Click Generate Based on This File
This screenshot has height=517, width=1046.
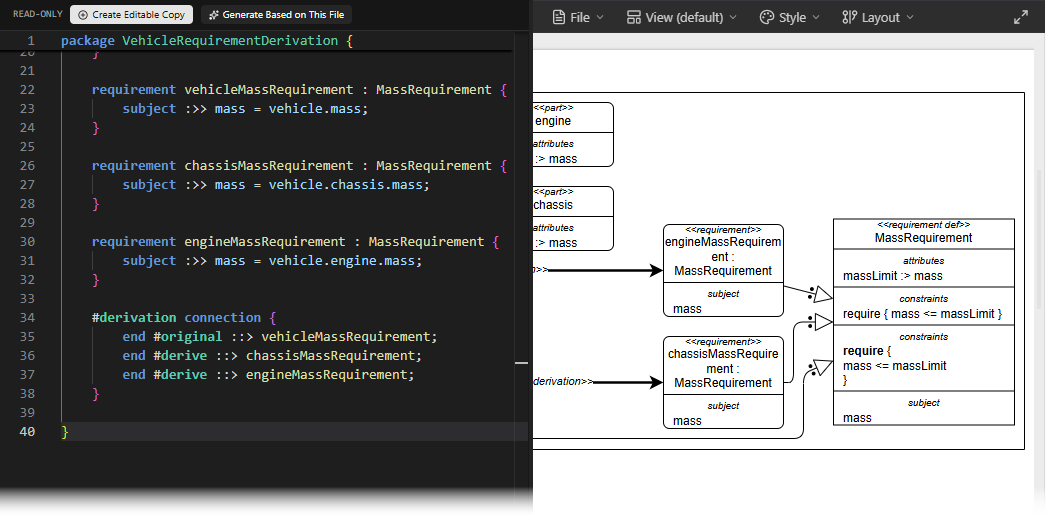point(276,15)
